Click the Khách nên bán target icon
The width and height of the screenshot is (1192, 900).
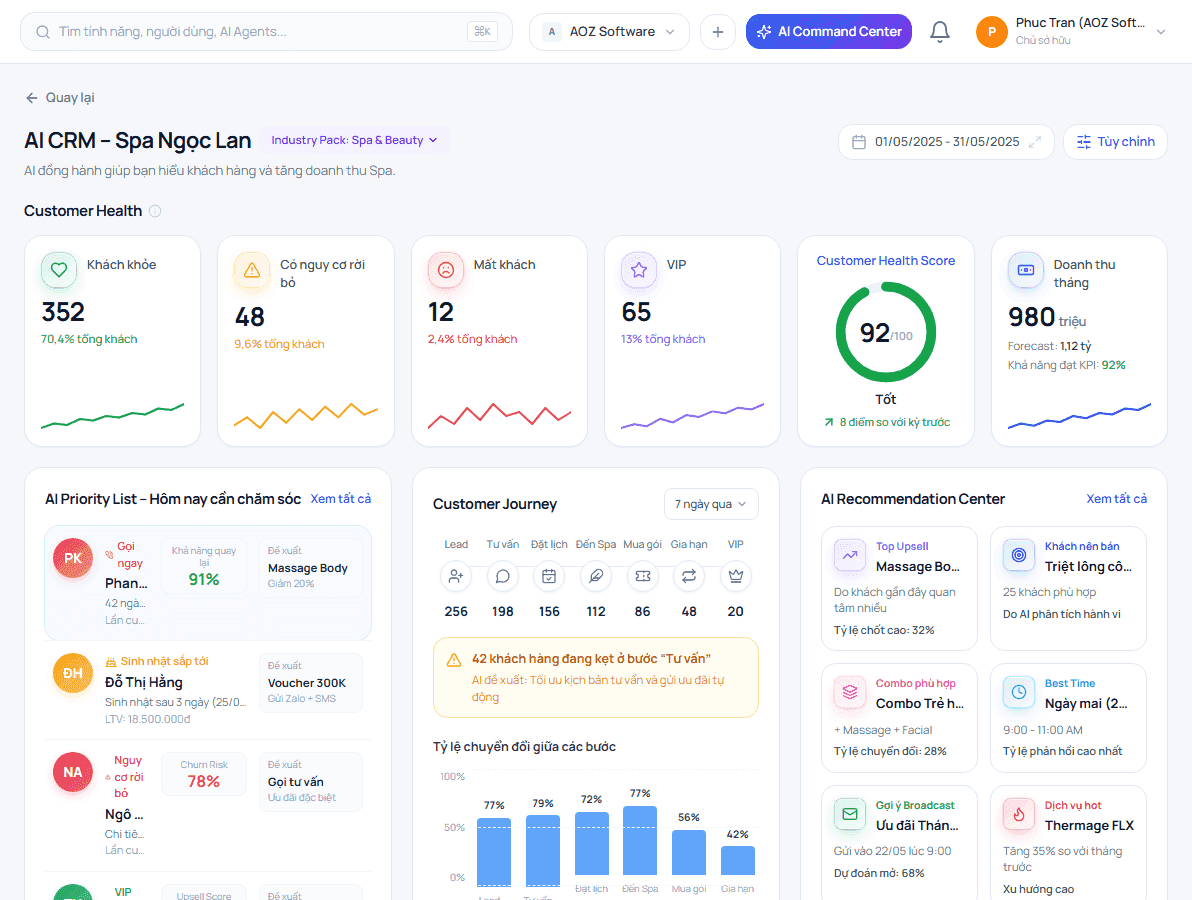coord(1019,556)
